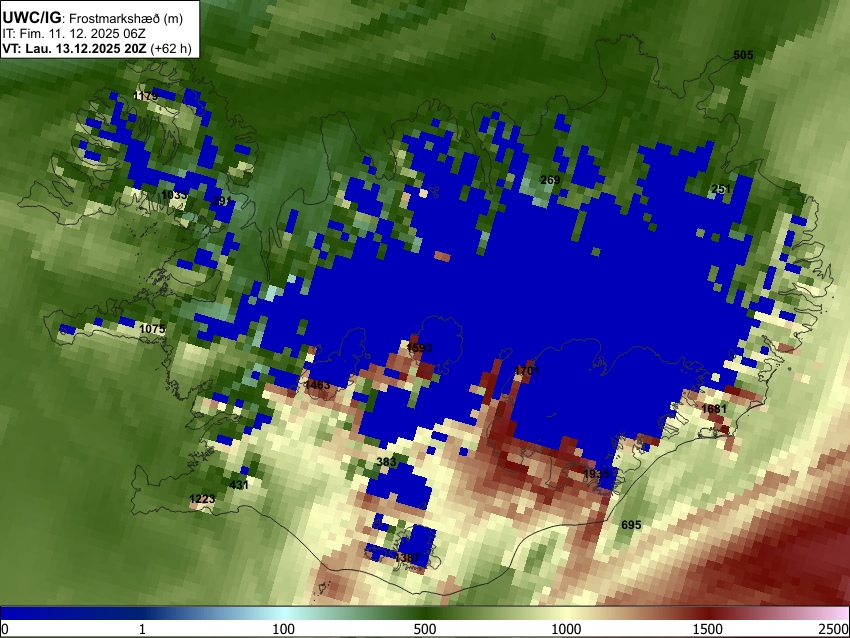Click the map value label 1701
This screenshot has height=638, width=850.
click(527, 371)
